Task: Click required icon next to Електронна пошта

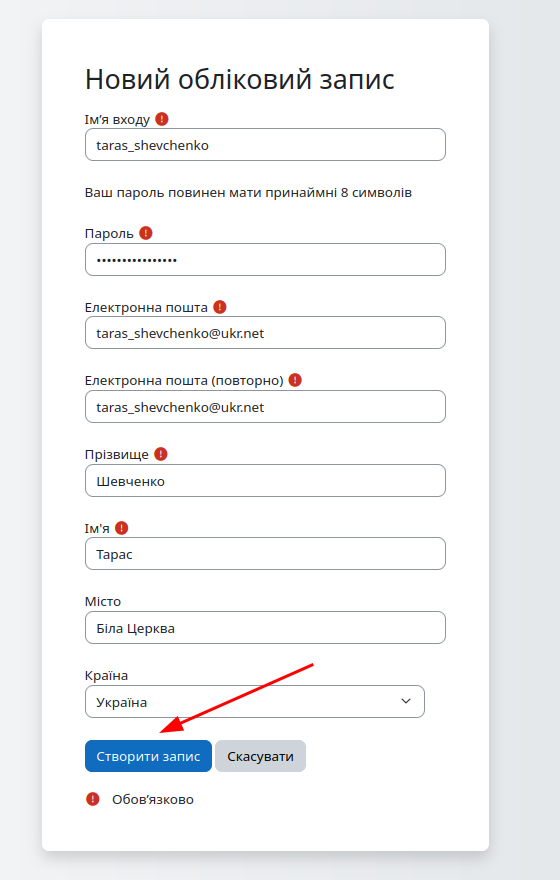Action: coord(220,307)
